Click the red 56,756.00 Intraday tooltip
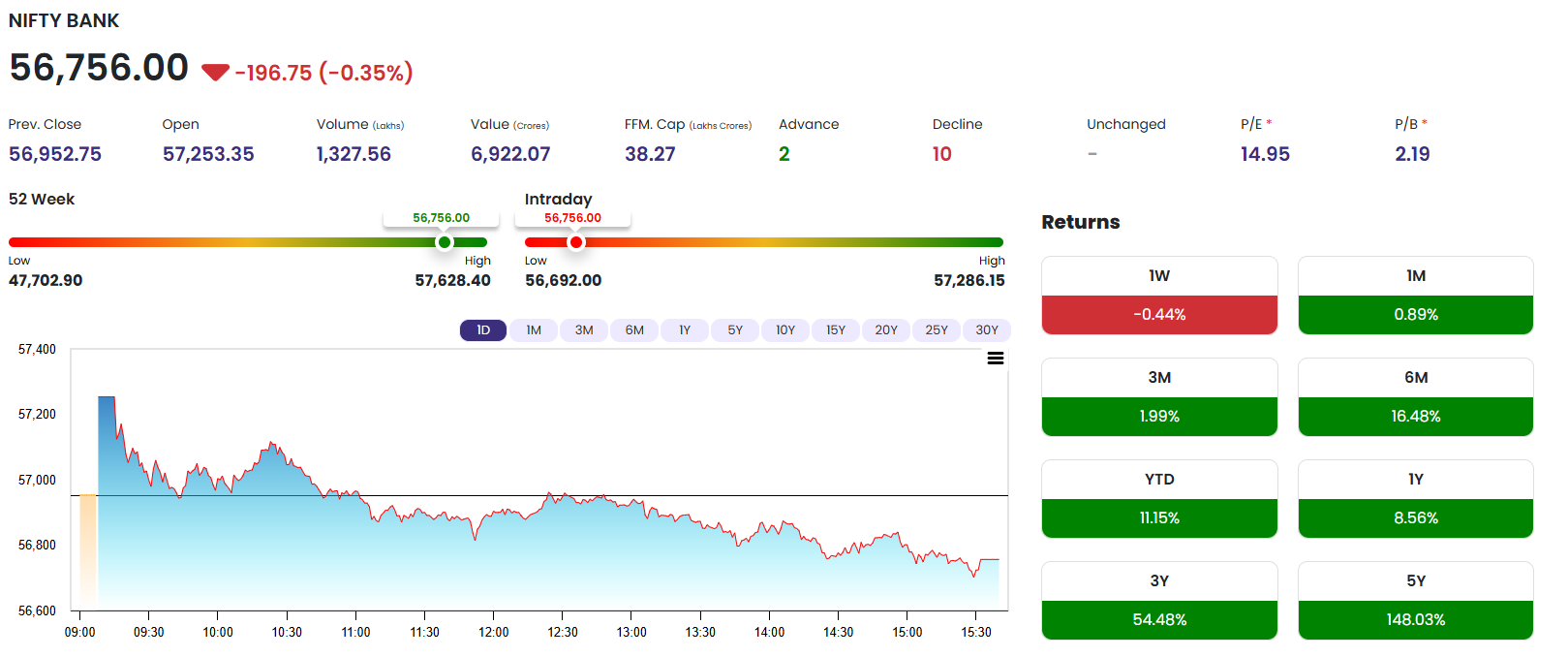The height and width of the screenshot is (657, 1568). (572, 218)
